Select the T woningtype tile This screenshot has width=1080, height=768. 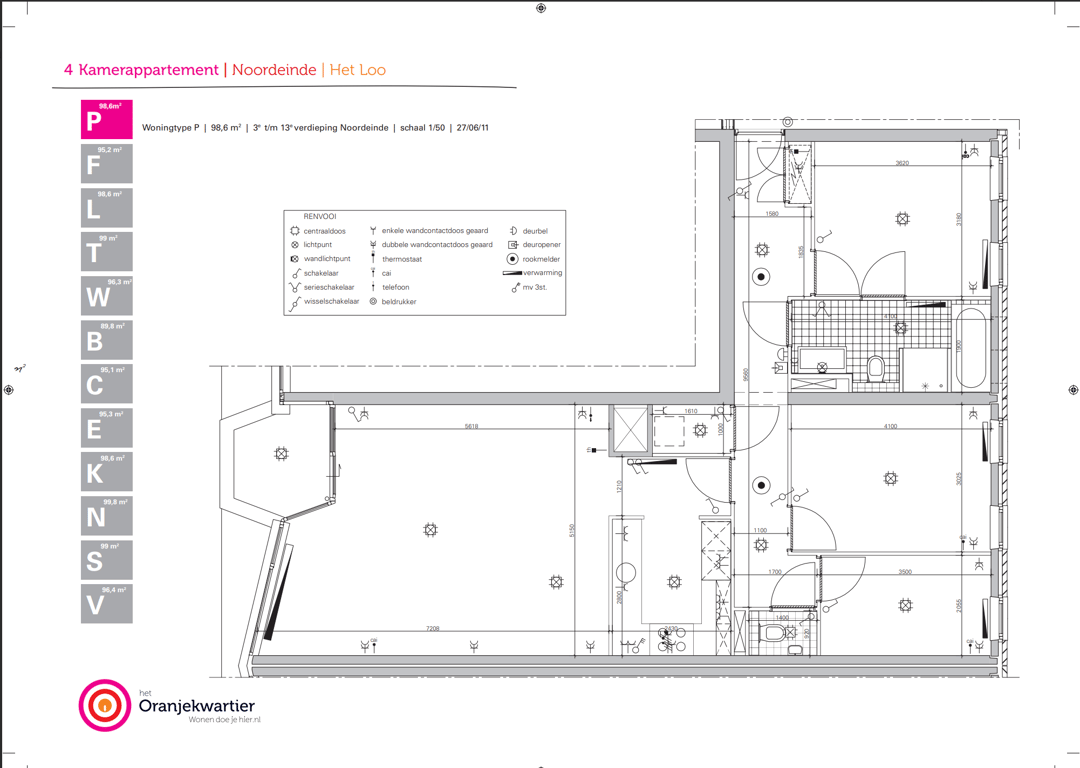tap(107, 251)
